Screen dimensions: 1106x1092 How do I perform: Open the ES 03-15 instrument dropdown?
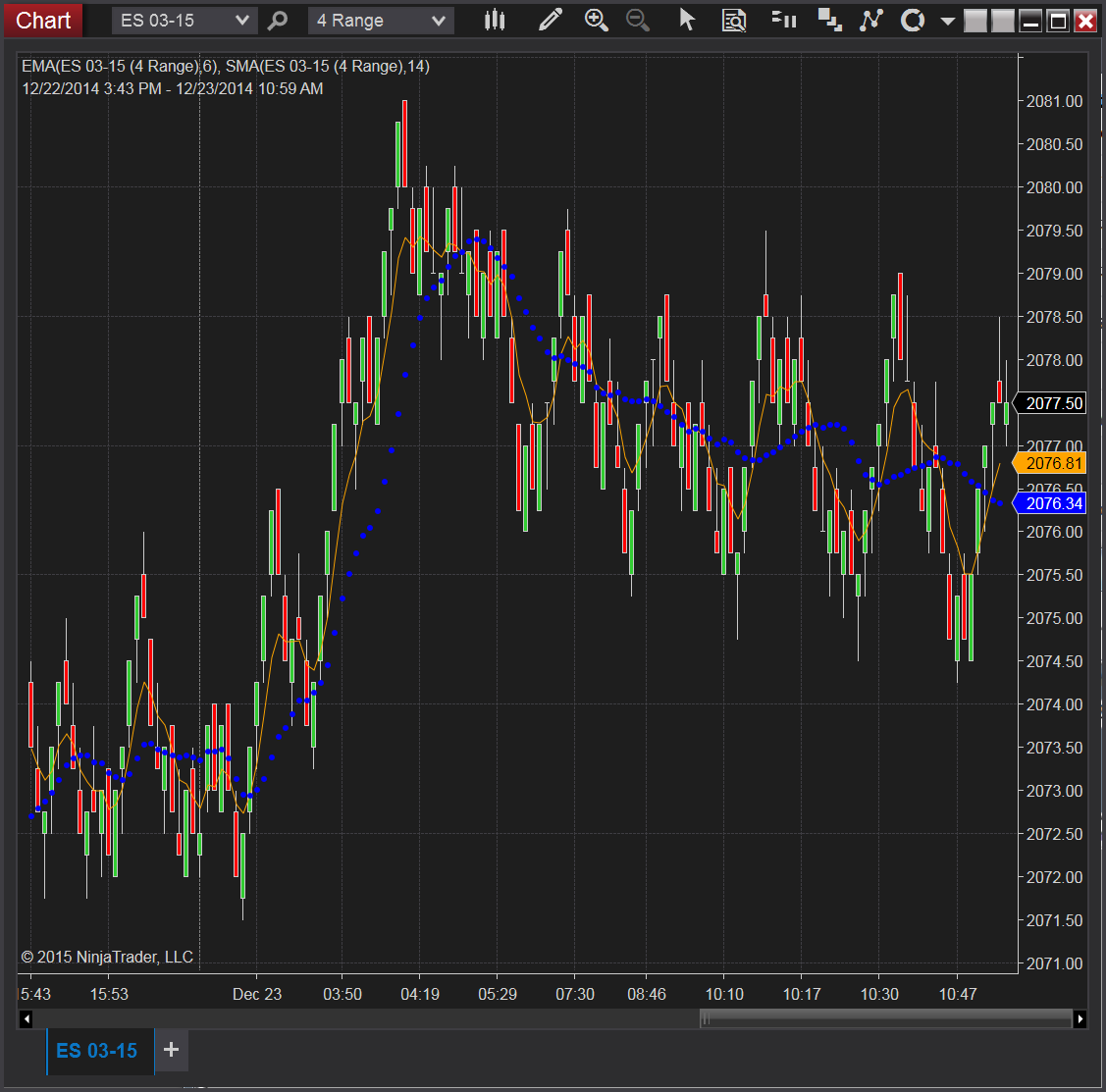pos(184,21)
